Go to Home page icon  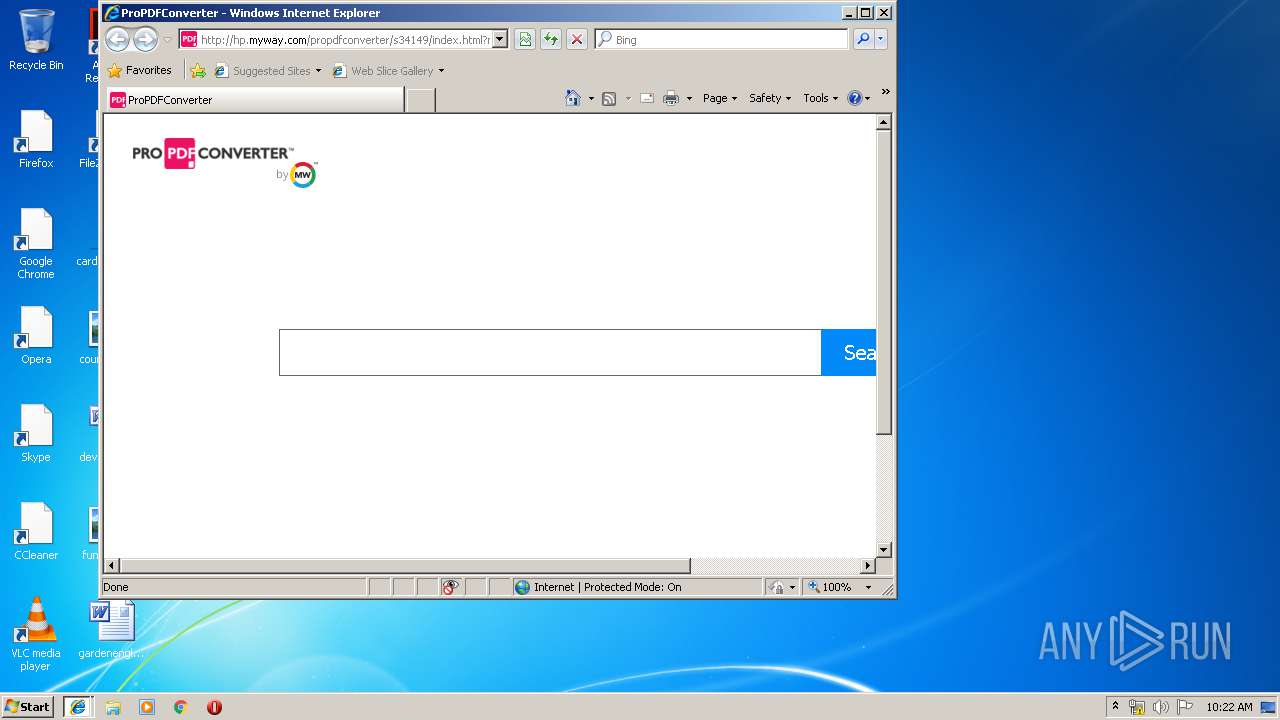coord(573,98)
